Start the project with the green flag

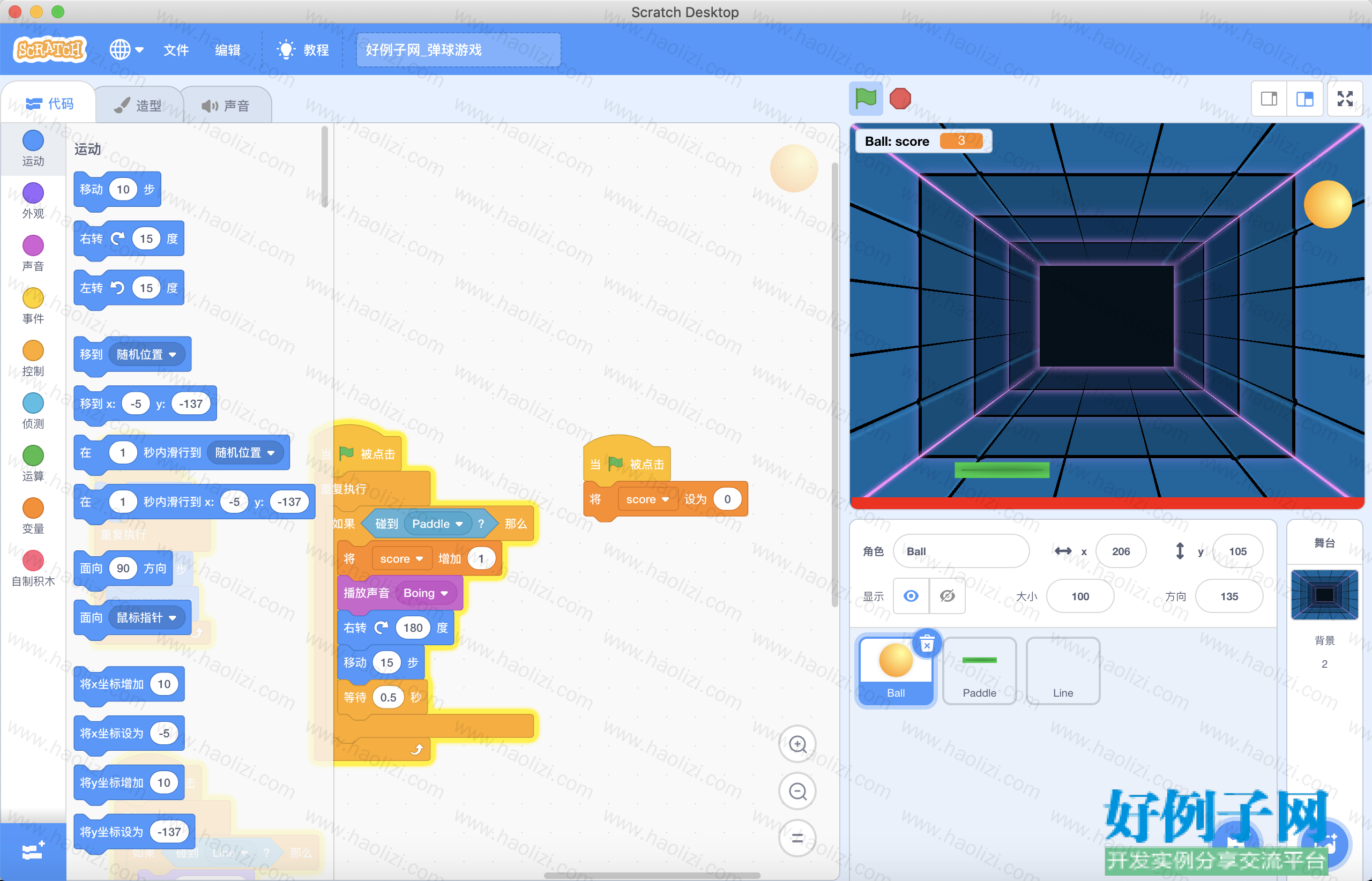[865, 99]
